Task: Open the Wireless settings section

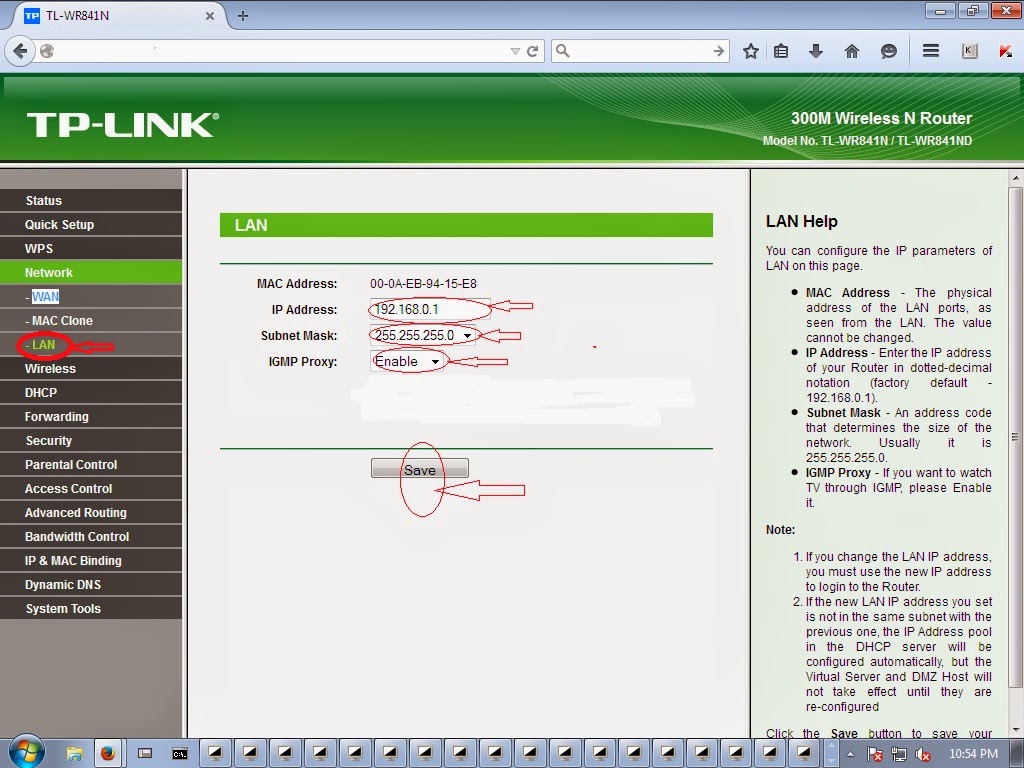Action: point(50,368)
